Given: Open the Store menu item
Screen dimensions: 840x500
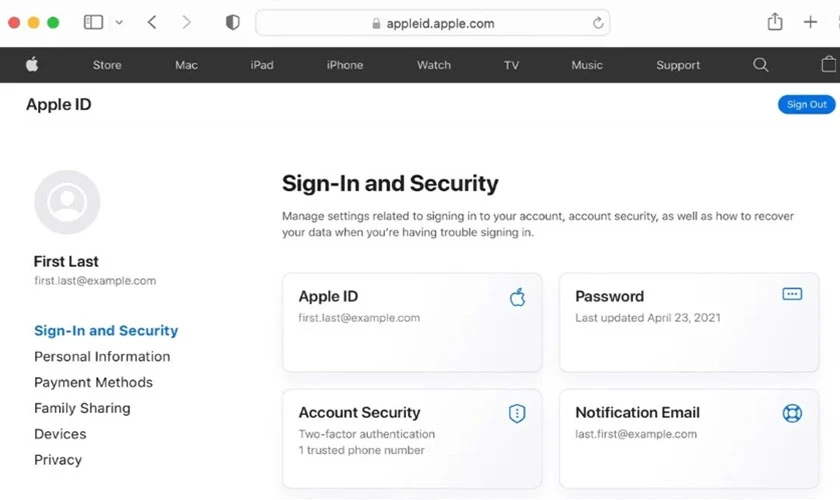Looking at the screenshot, I should (107, 65).
